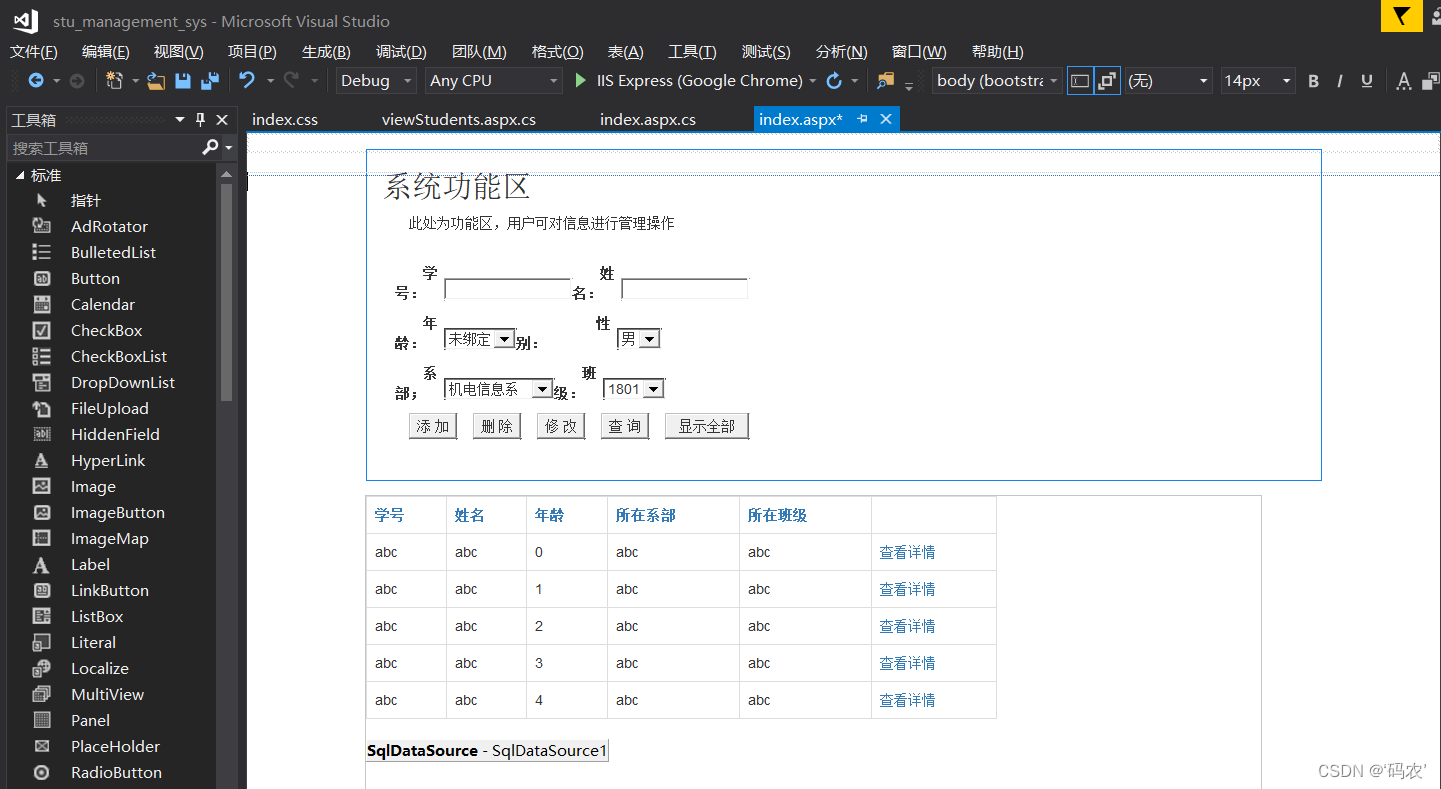Click the find in files icon
The width and height of the screenshot is (1441, 789).
pos(886,81)
